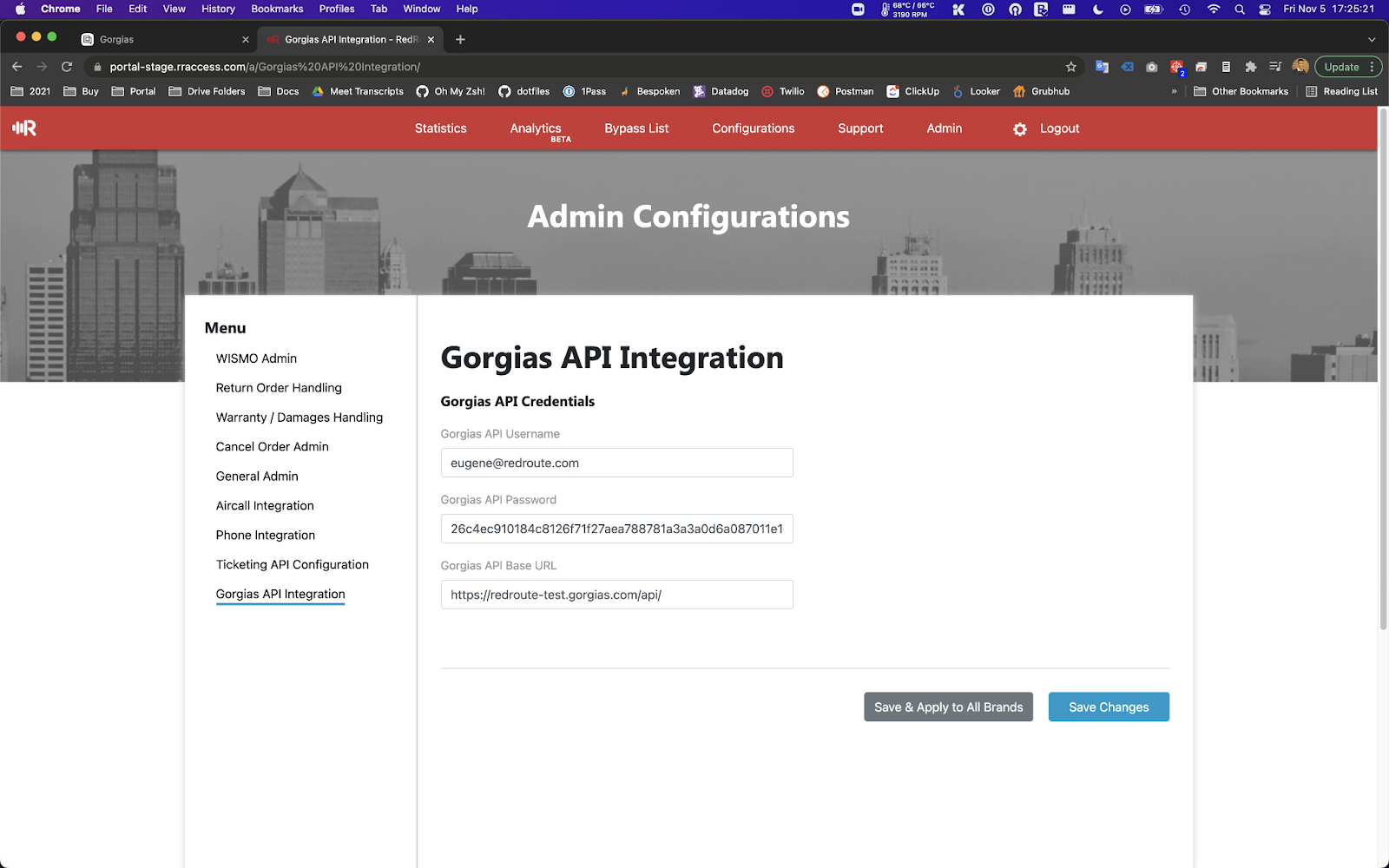Screen dimensions: 1389x868
Task: Click the Gorgias API Username field
Action: (616, 463)
